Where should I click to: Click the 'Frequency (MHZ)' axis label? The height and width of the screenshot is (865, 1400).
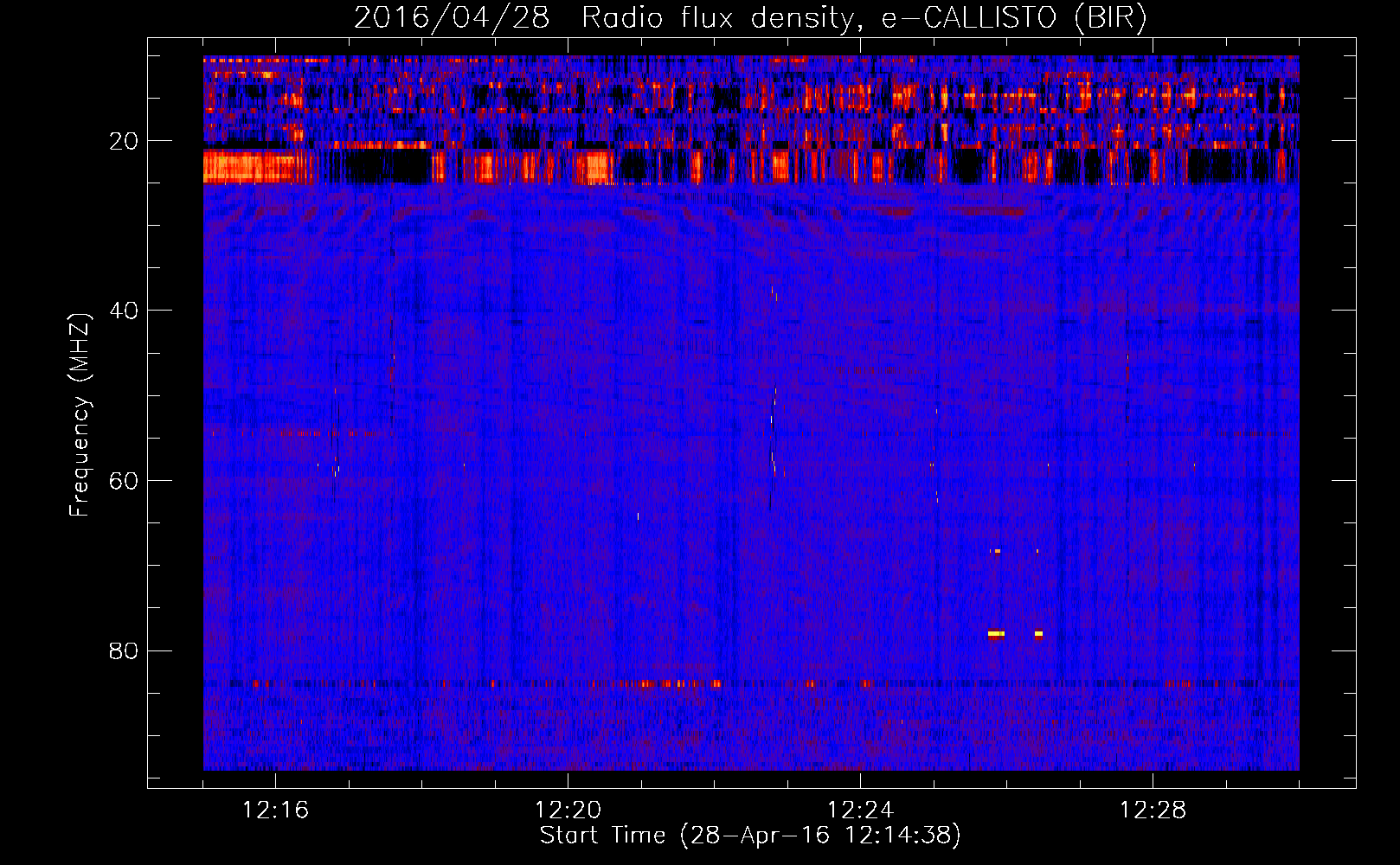pyautogui.click(x=80, y=415)
